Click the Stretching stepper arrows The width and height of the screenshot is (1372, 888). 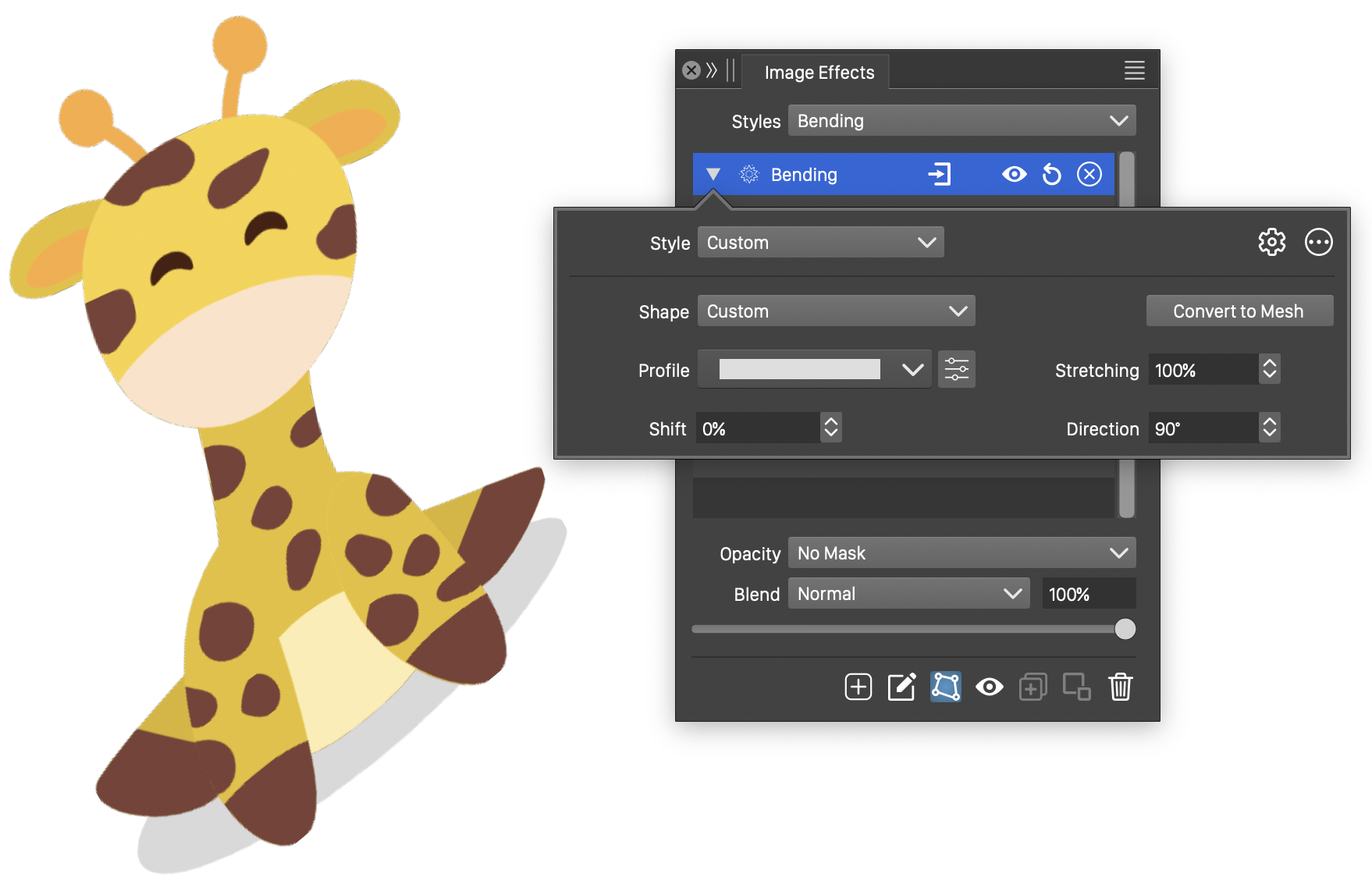(x=1270, y=369)
